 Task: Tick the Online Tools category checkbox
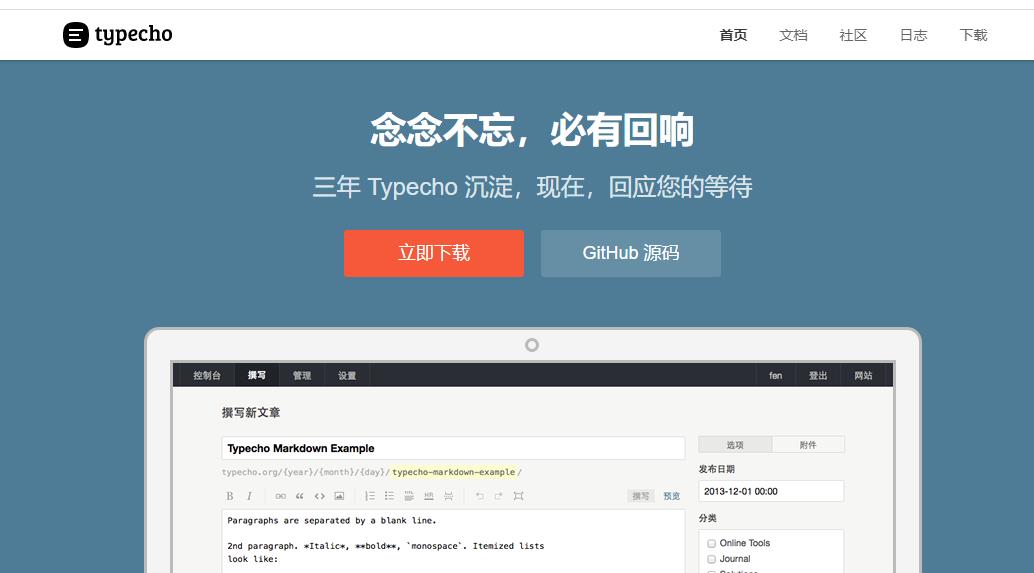(712, 543)
